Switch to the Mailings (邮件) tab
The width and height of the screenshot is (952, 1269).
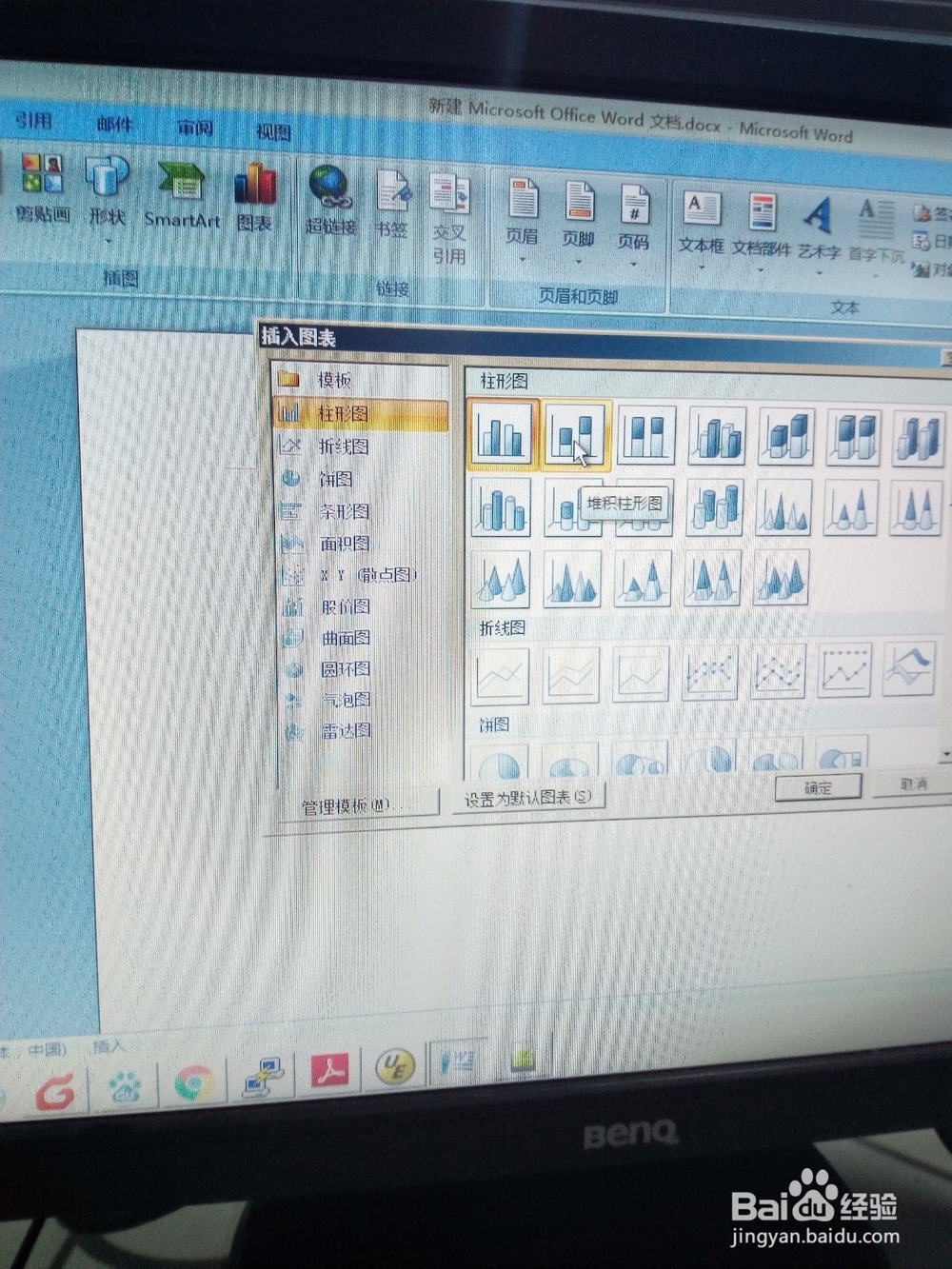click(x=114, y=124)
